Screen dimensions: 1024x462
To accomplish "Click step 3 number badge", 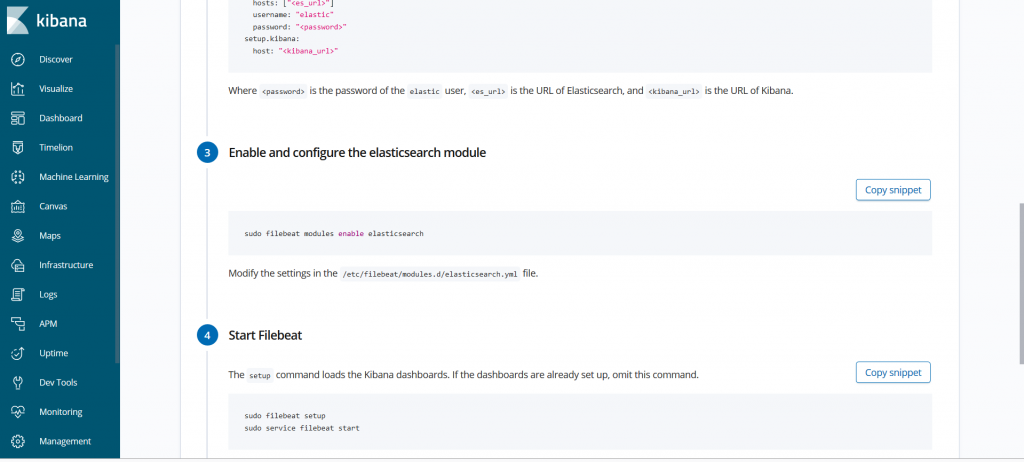I will pyautogui.click(x=207, y=154).
